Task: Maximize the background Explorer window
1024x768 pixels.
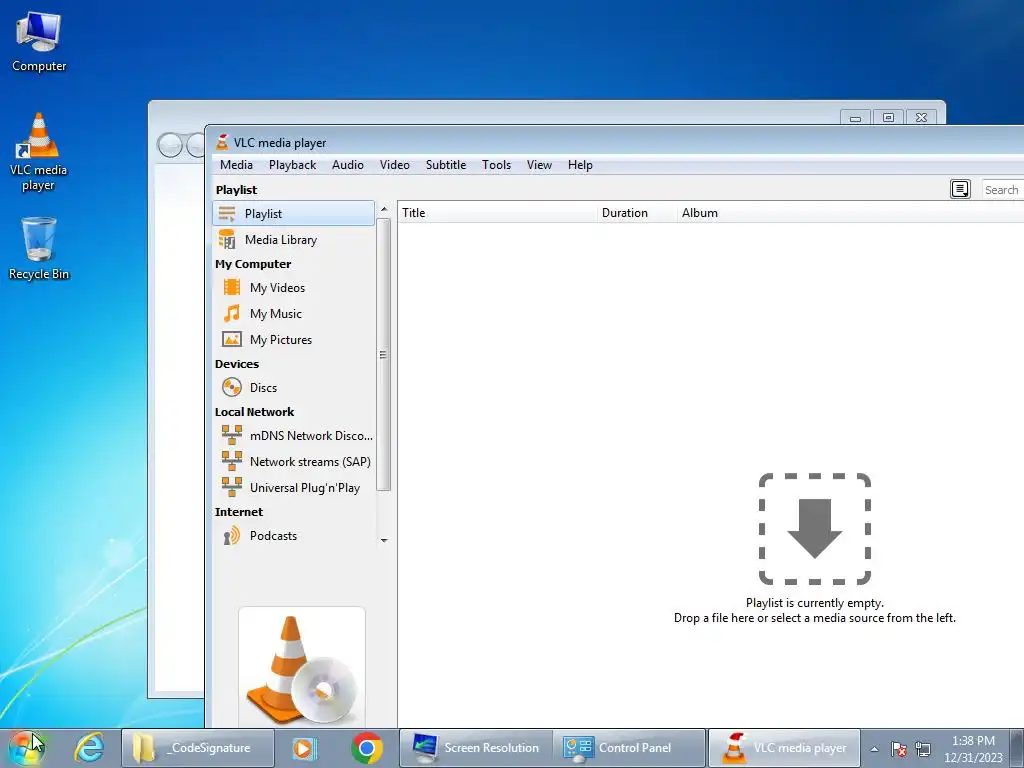Action: coord(888,118)
